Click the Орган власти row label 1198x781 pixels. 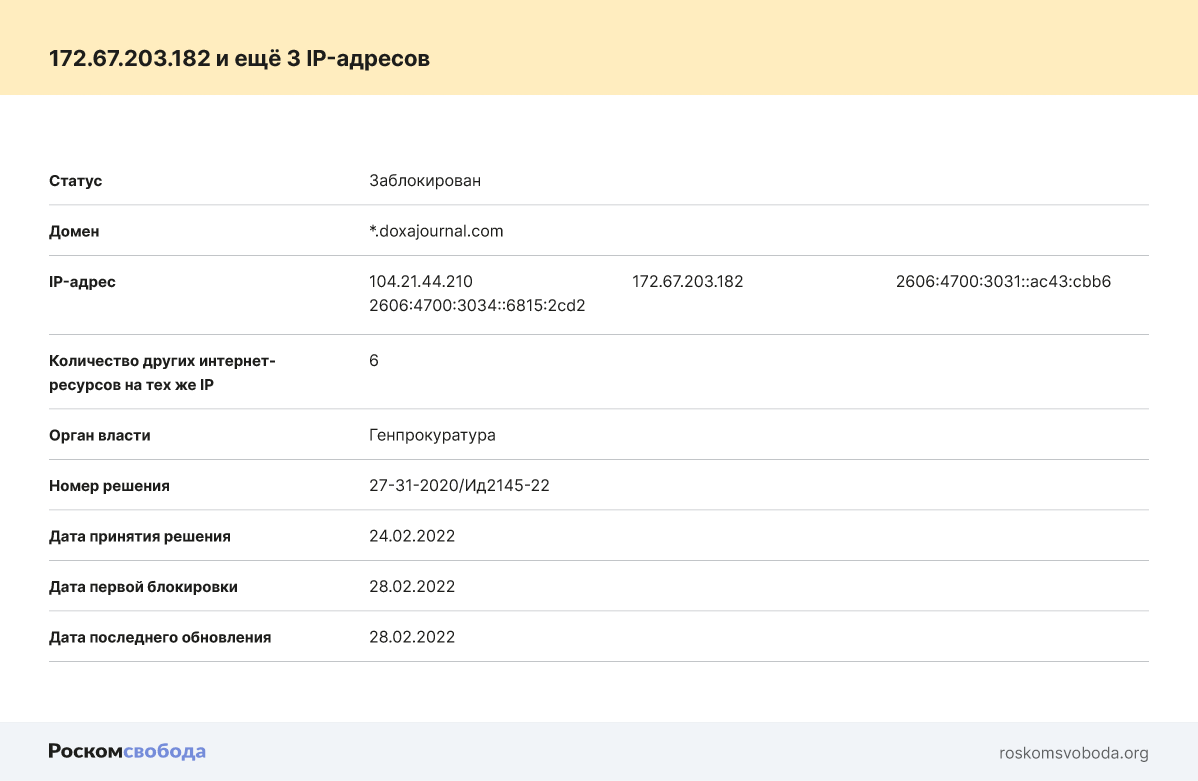point(100,436)
